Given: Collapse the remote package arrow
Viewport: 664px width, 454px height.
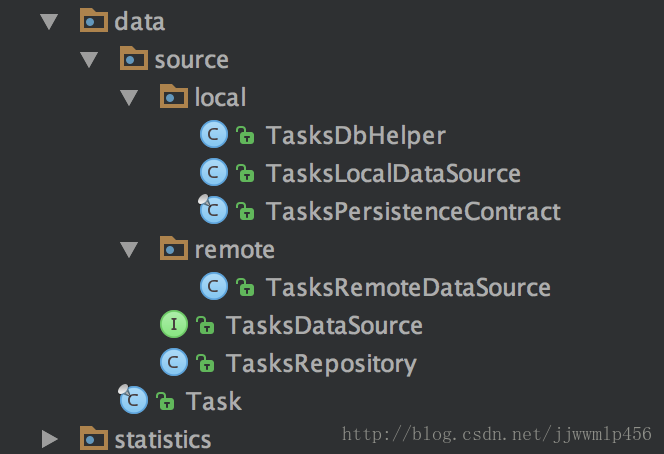Looking at the screenshot, I should [129, 249].
